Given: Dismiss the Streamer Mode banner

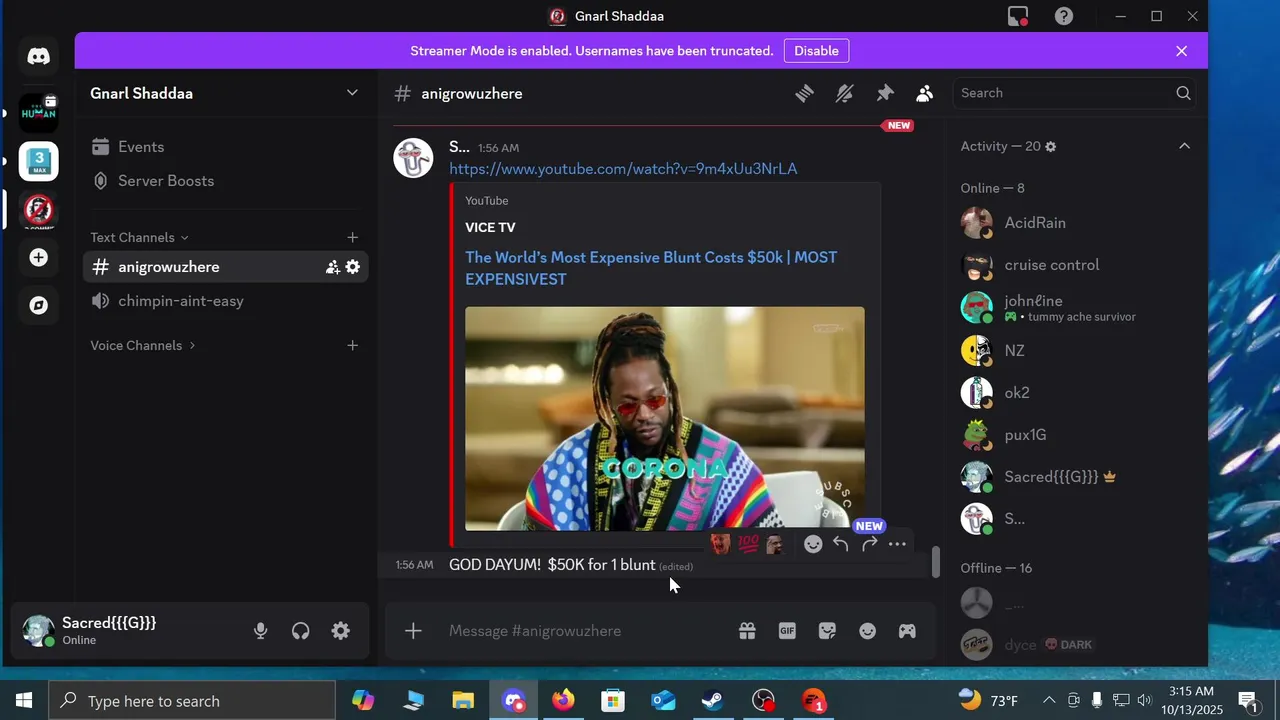Looking at the screenshot, I should pyautogui.click(x=1182, y=51).
